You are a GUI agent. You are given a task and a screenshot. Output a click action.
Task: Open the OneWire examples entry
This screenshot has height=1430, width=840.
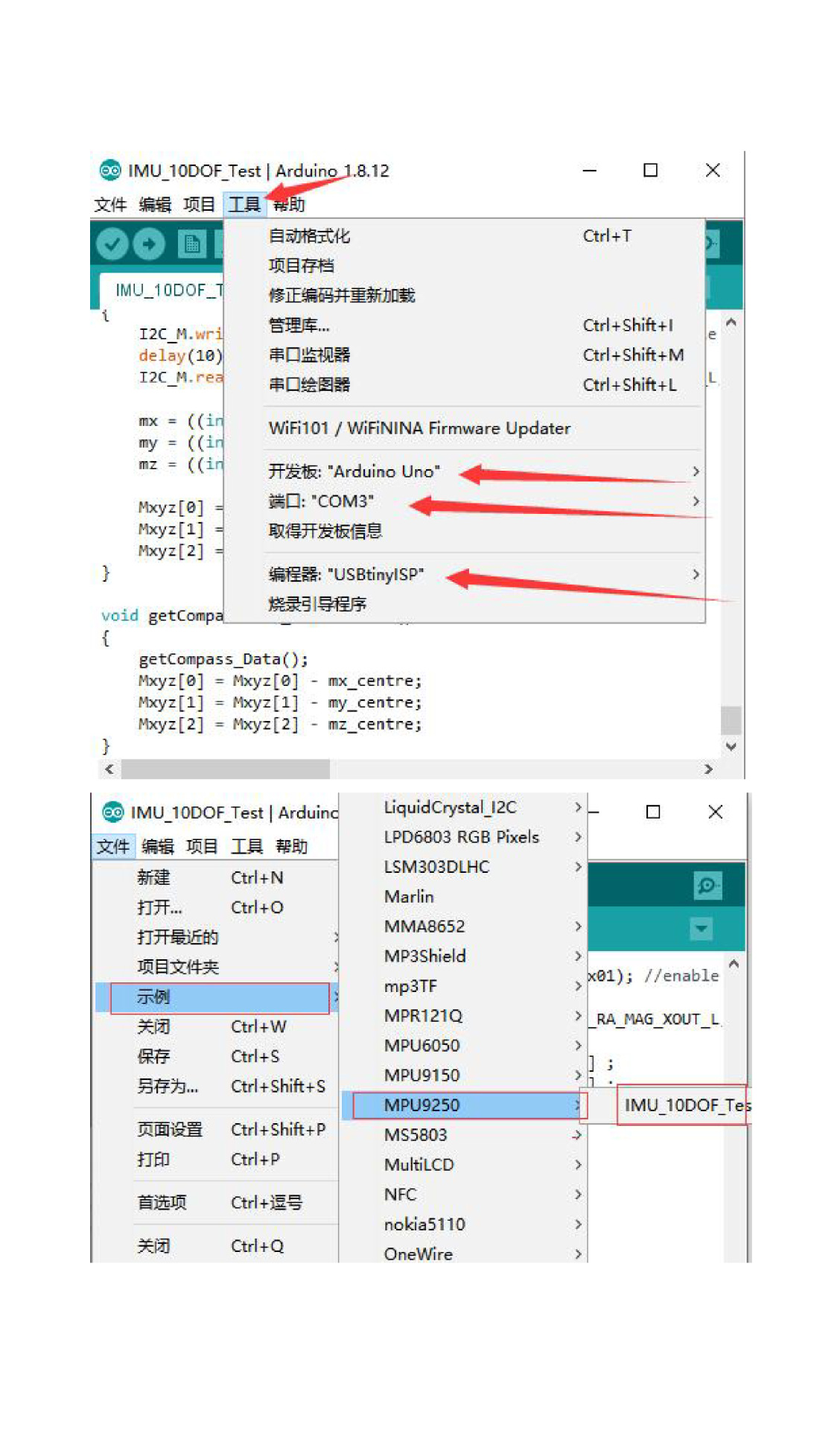(463, 1253)
